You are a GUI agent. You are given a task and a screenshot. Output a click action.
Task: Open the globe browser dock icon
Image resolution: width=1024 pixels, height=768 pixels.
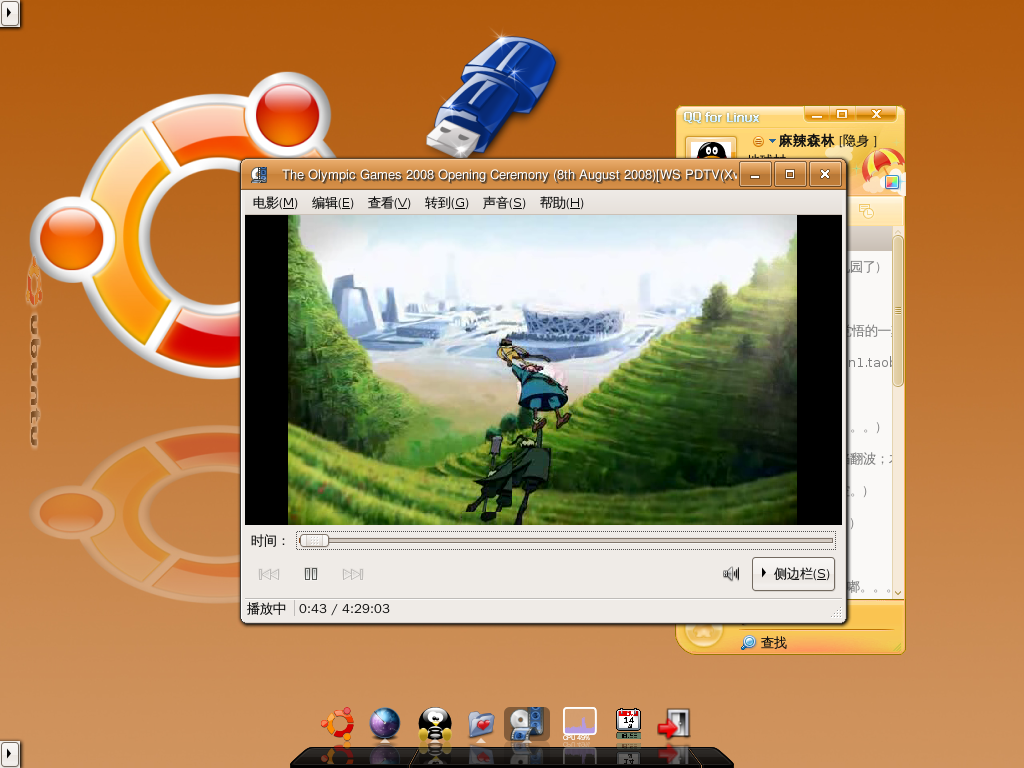(x=385, y=724)
